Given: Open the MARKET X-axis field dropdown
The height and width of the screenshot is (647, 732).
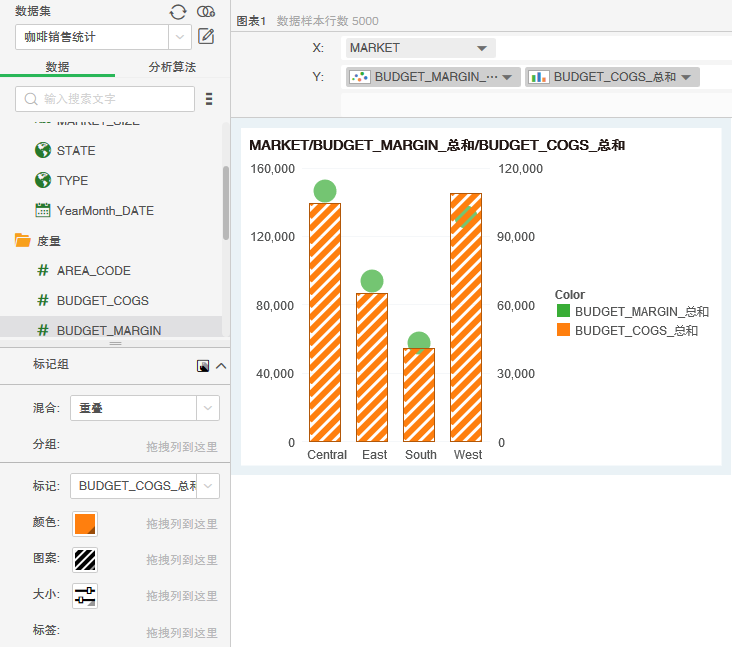Looking at the screenshot, I should (482, 48).
